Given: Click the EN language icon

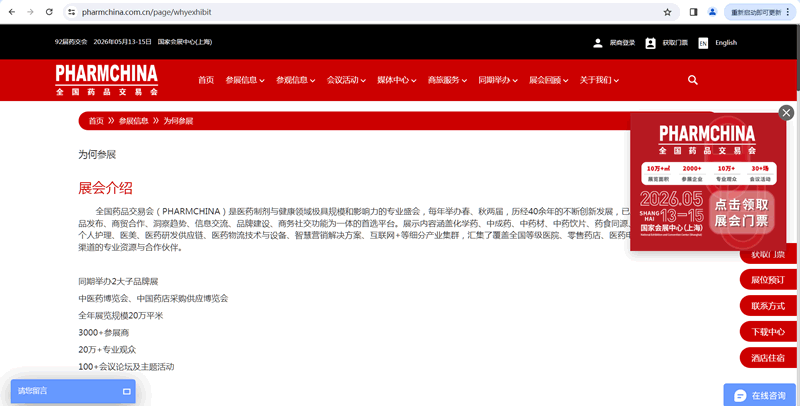Looking at the screenshot, I should click(703, 43).
